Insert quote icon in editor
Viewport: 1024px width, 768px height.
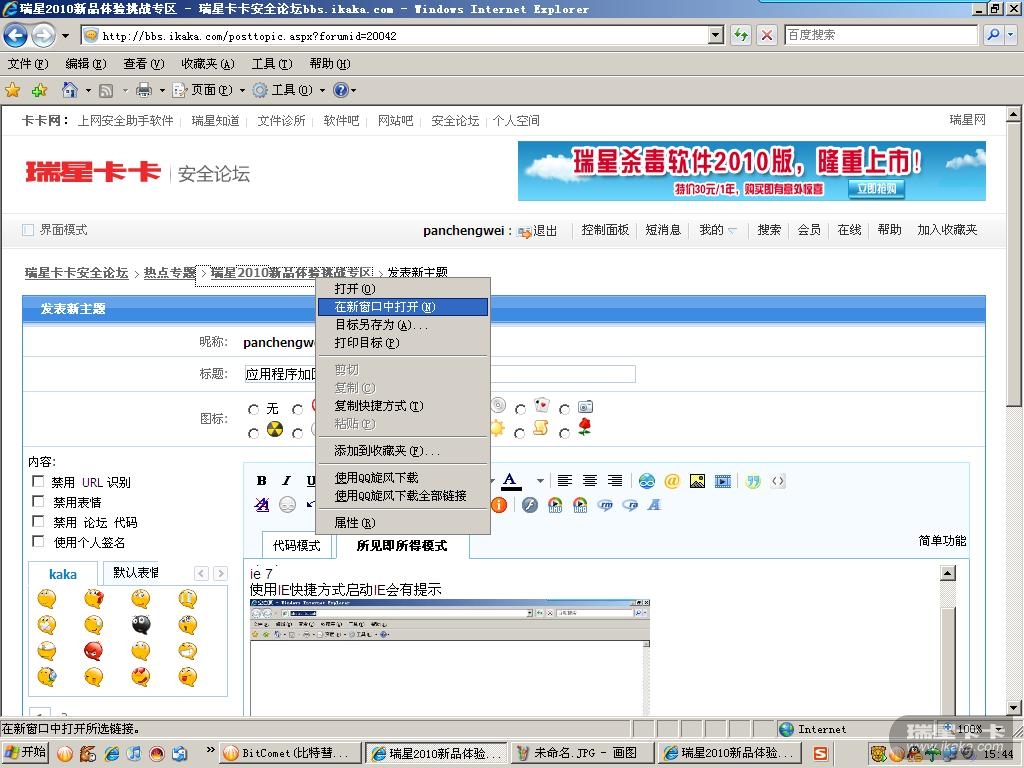(x=753, y=481)
